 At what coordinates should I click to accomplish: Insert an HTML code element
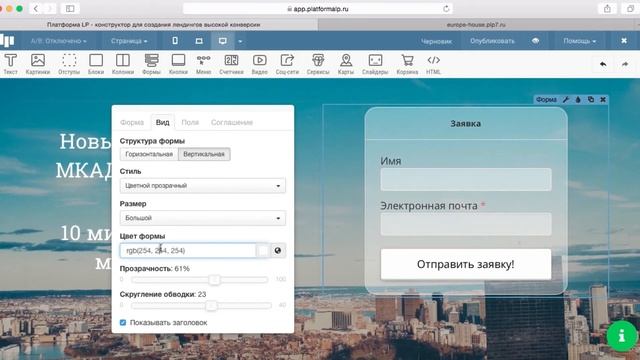[x=433, y=64]
